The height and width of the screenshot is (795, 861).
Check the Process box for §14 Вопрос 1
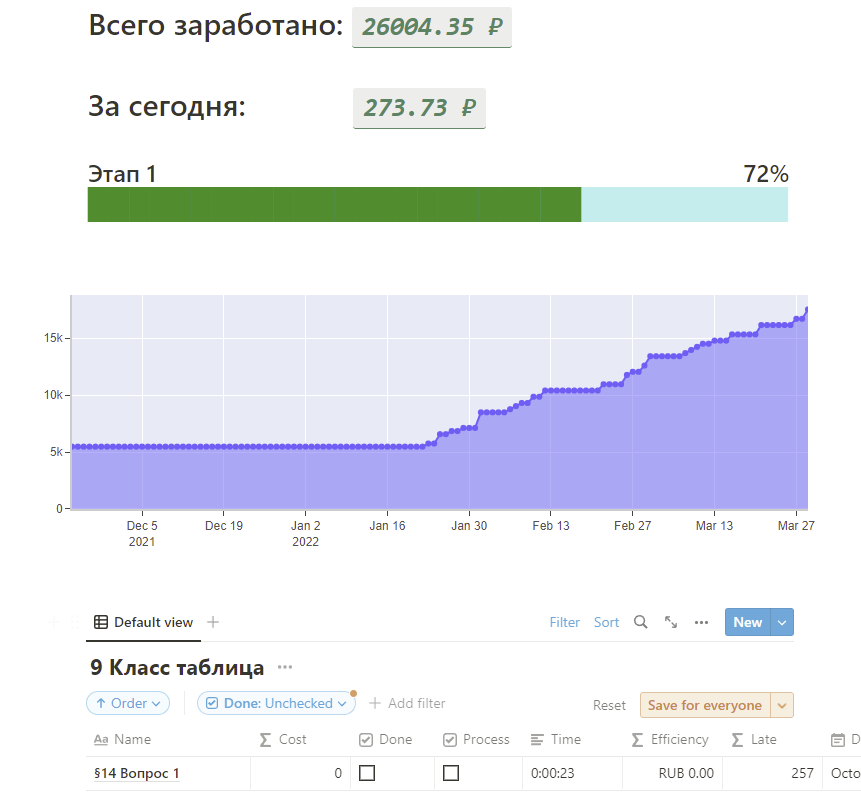pyautogui.click(x=451, y=773)
